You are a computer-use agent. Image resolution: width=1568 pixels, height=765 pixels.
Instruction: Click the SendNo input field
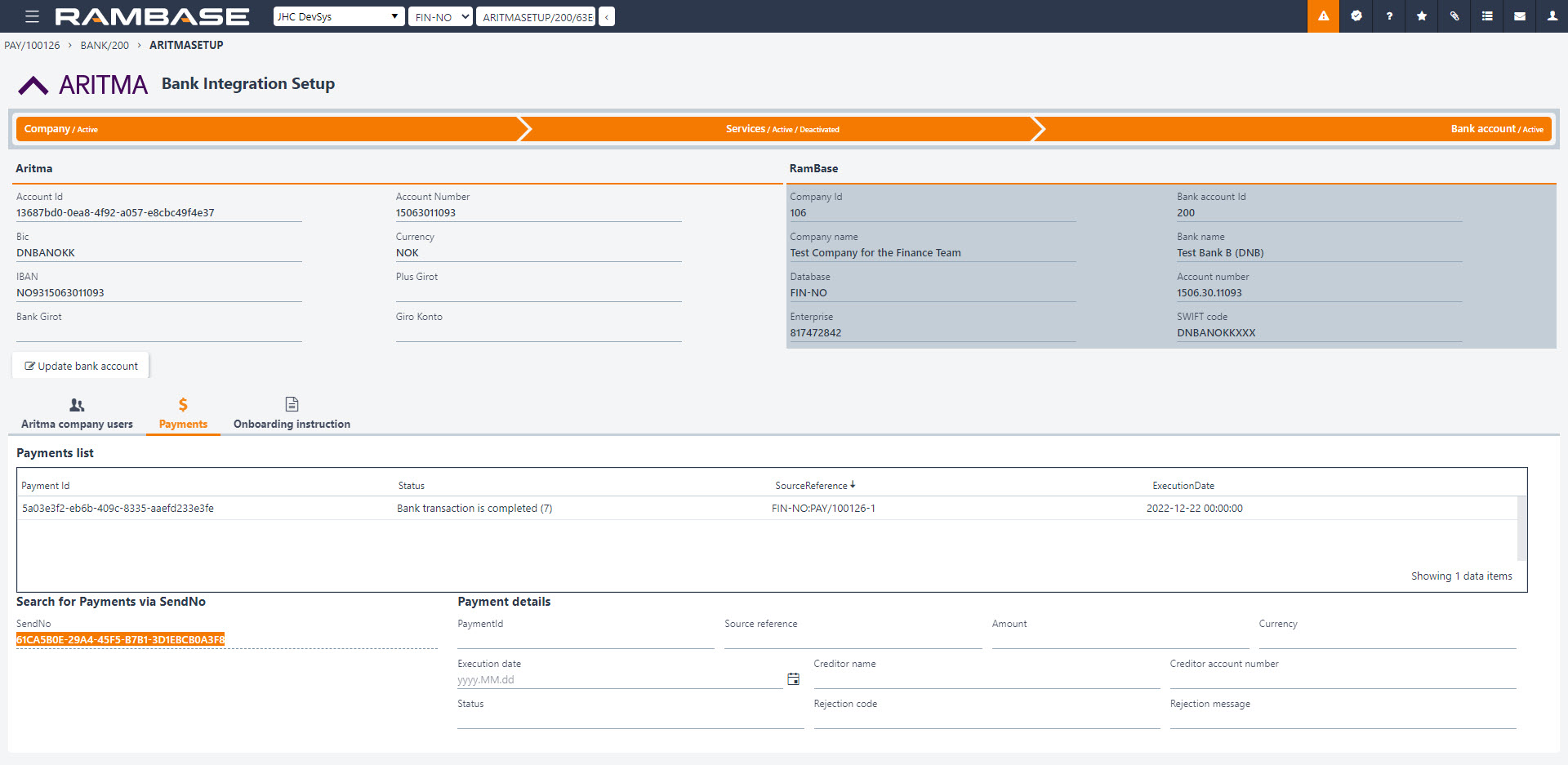227,639
